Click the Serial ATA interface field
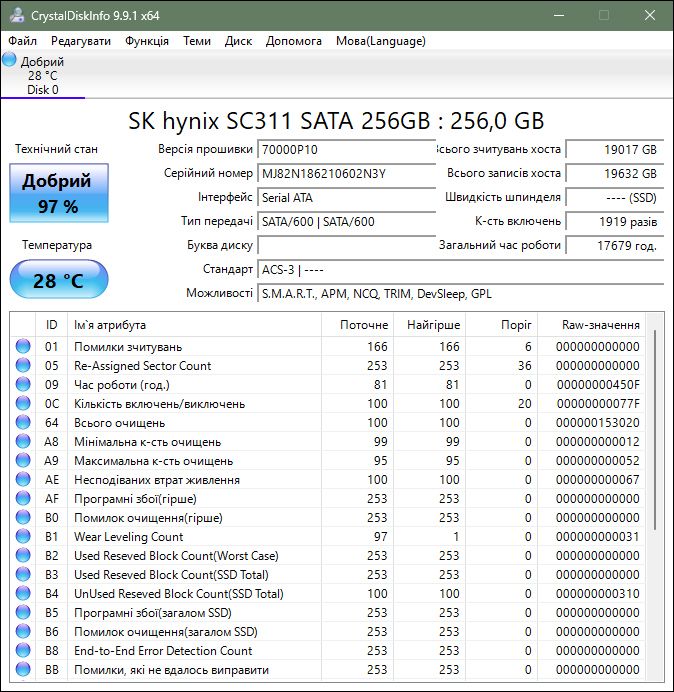The image size is (674, 692). point(346,197)
